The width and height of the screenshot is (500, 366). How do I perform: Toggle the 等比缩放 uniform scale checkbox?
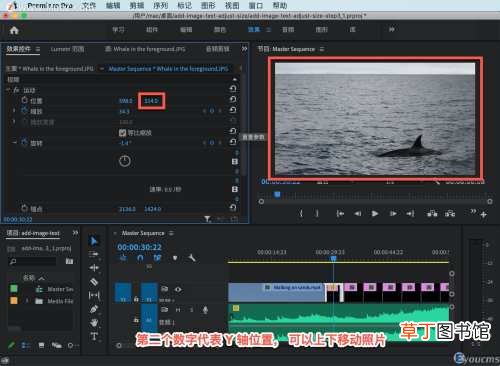coord(122,133)
